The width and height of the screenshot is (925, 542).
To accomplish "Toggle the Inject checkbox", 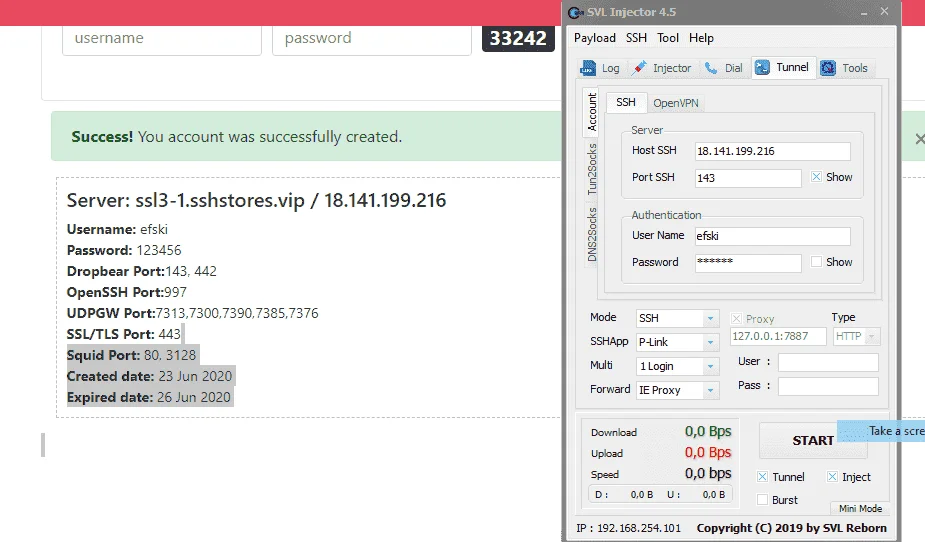I will pos(832,477).
